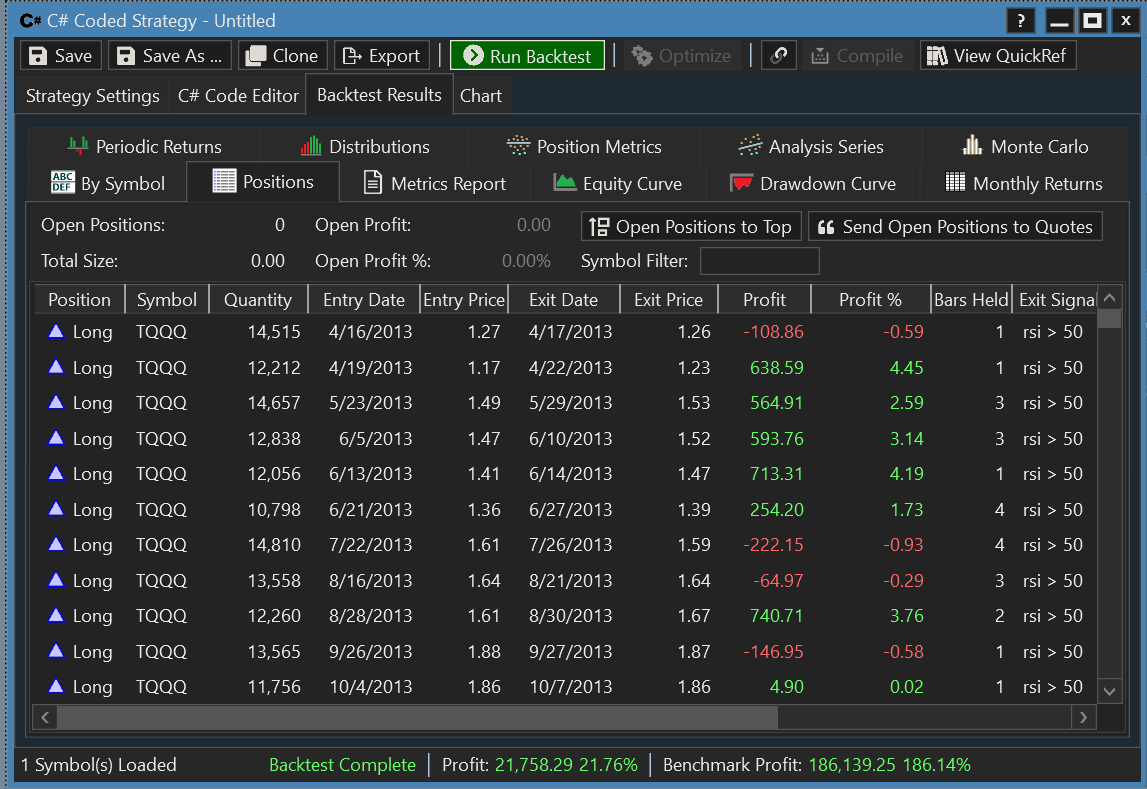
Task: Clone the current strategy
Action: [283, 56]
